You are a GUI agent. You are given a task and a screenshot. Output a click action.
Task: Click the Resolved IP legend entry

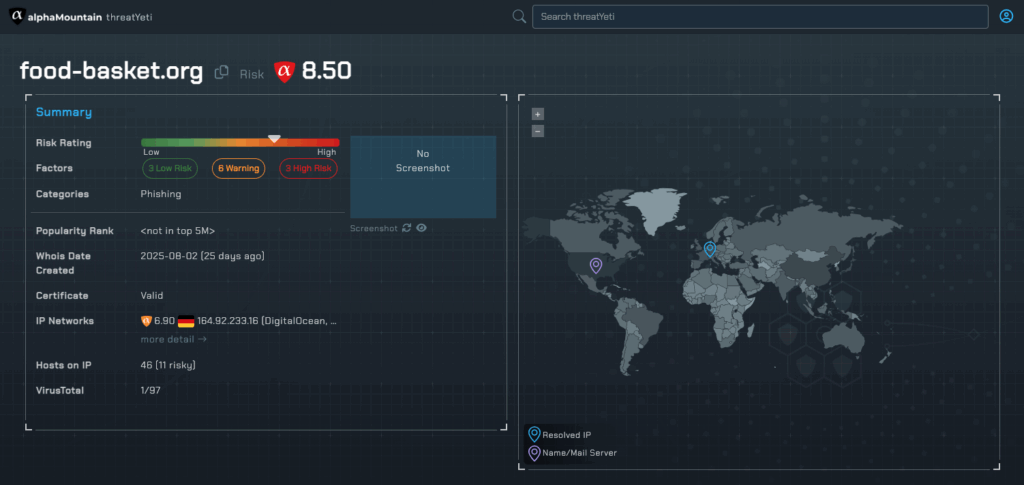[560, 435]
